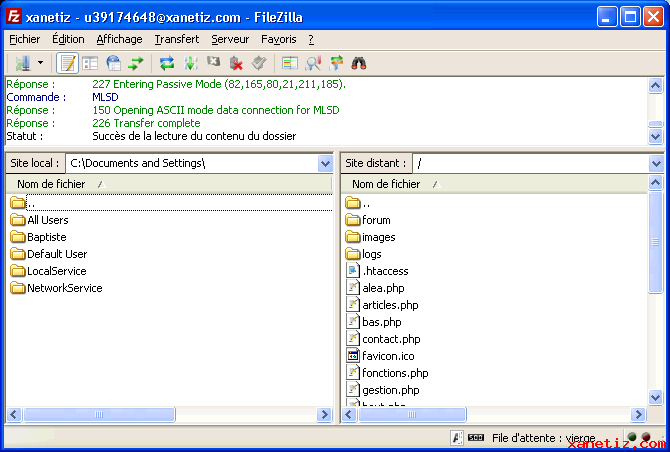Viewport: 670px width, 452px height.
Task: Click the process queue toolbar icon
Action: coord(190,63)
